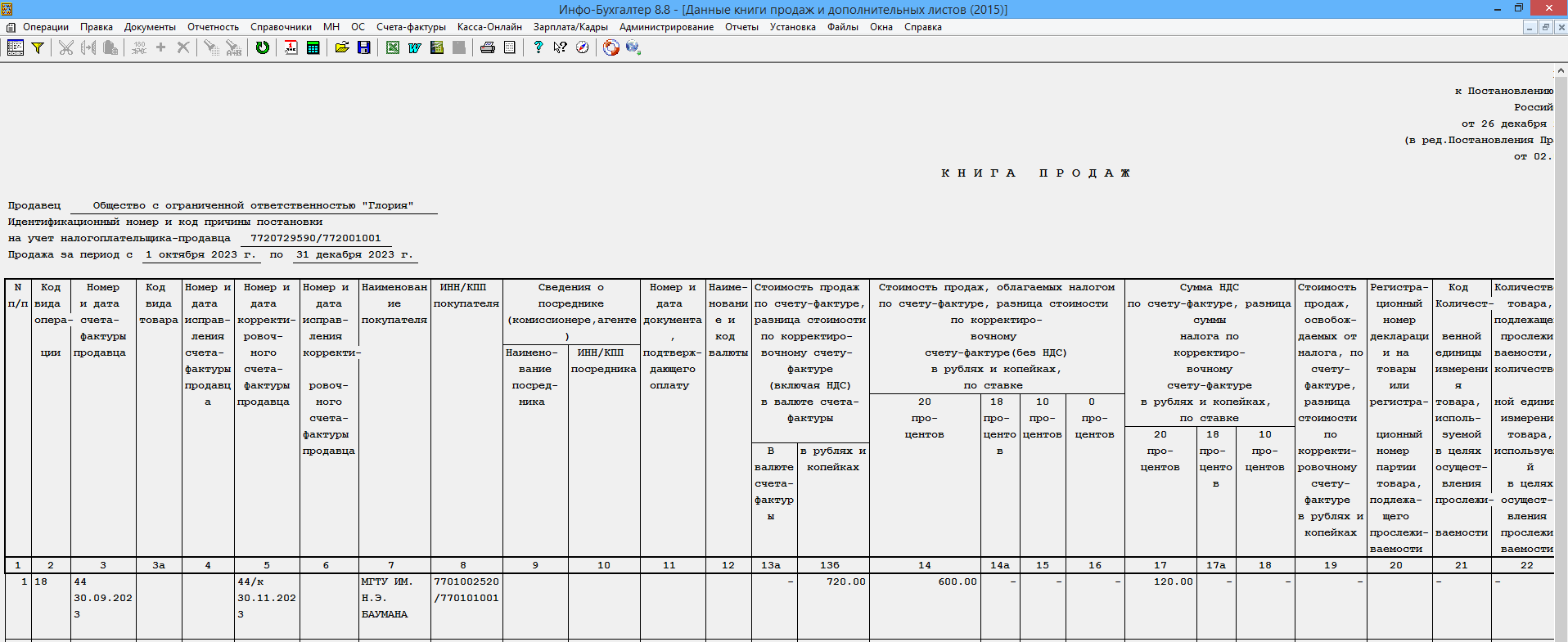Open the Правка menu
The width and height of the screenshot is (1568, 642).
97,27
